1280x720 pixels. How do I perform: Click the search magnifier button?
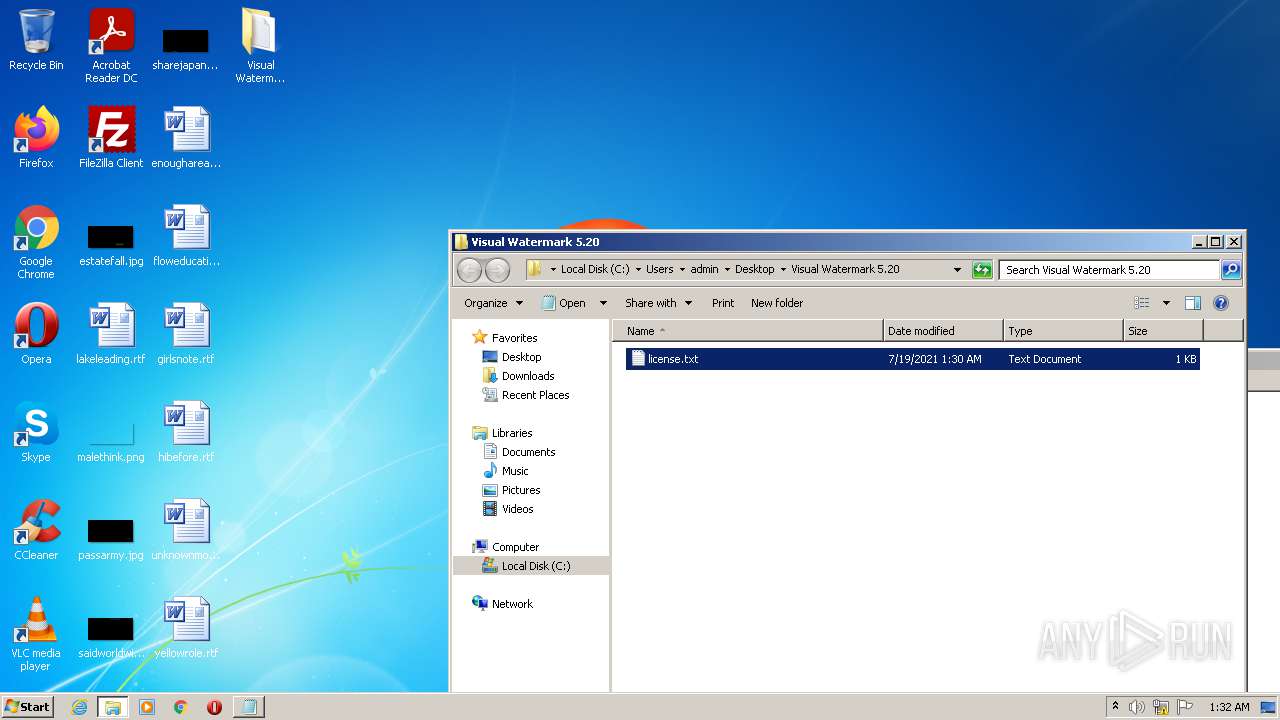click(x=1231, y=270)
